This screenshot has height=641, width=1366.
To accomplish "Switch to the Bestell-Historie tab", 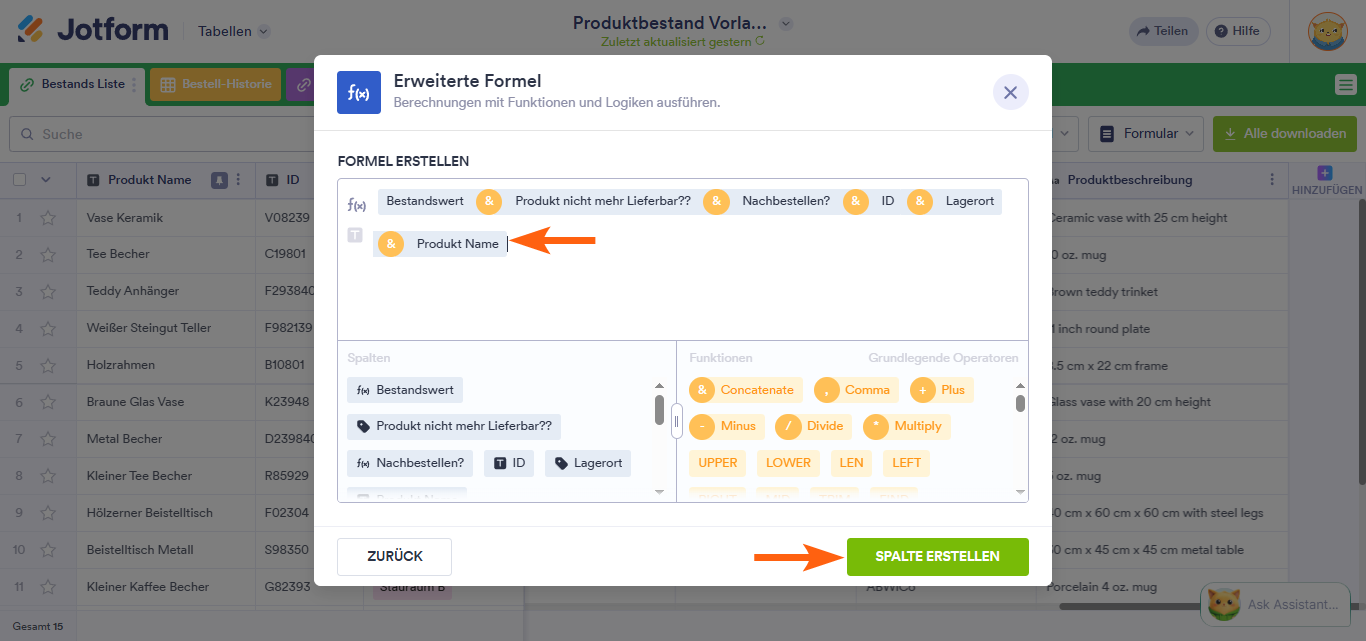I will [x=216, y=85].
